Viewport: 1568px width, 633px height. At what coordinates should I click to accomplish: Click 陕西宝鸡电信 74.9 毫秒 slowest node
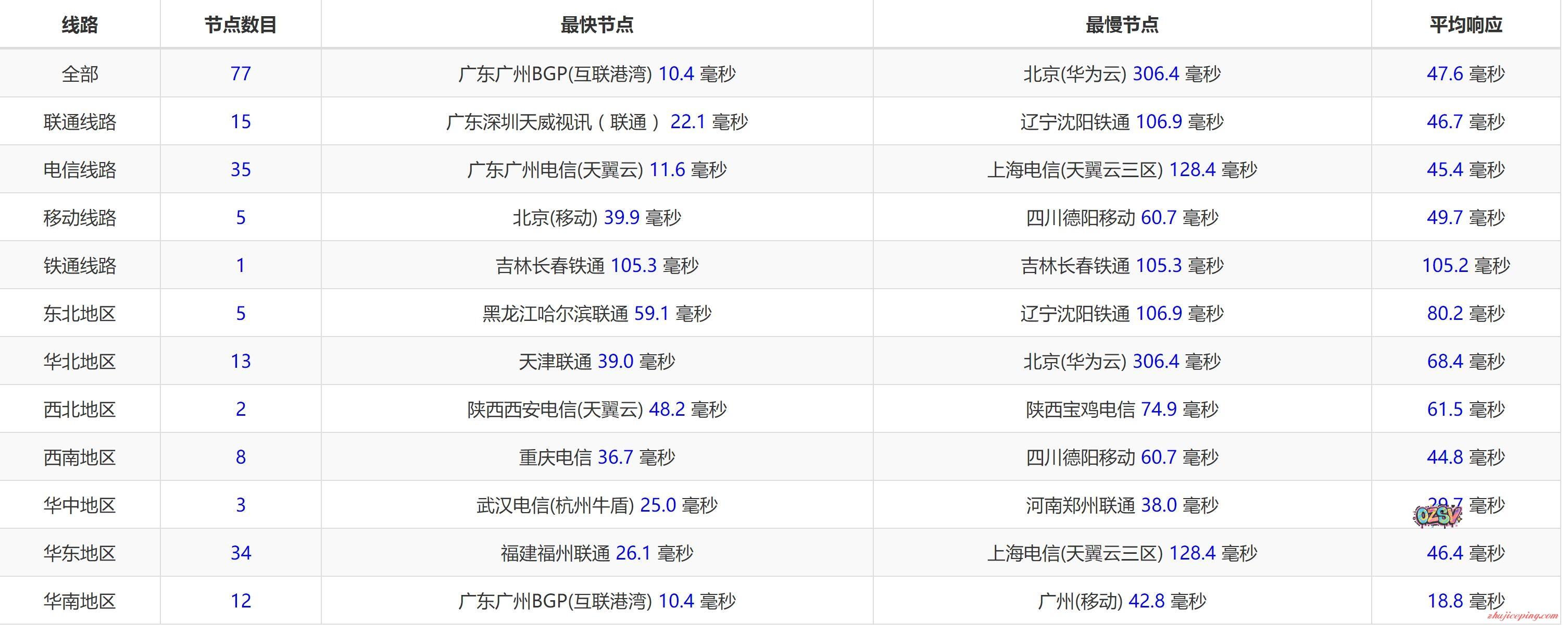[x=1122, y=409]
